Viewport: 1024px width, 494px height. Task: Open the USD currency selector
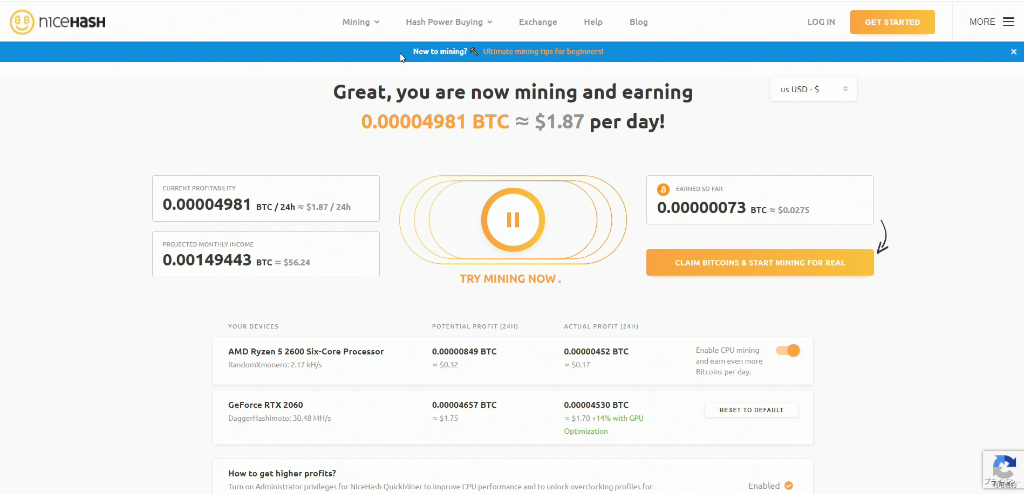click(813, 89)
